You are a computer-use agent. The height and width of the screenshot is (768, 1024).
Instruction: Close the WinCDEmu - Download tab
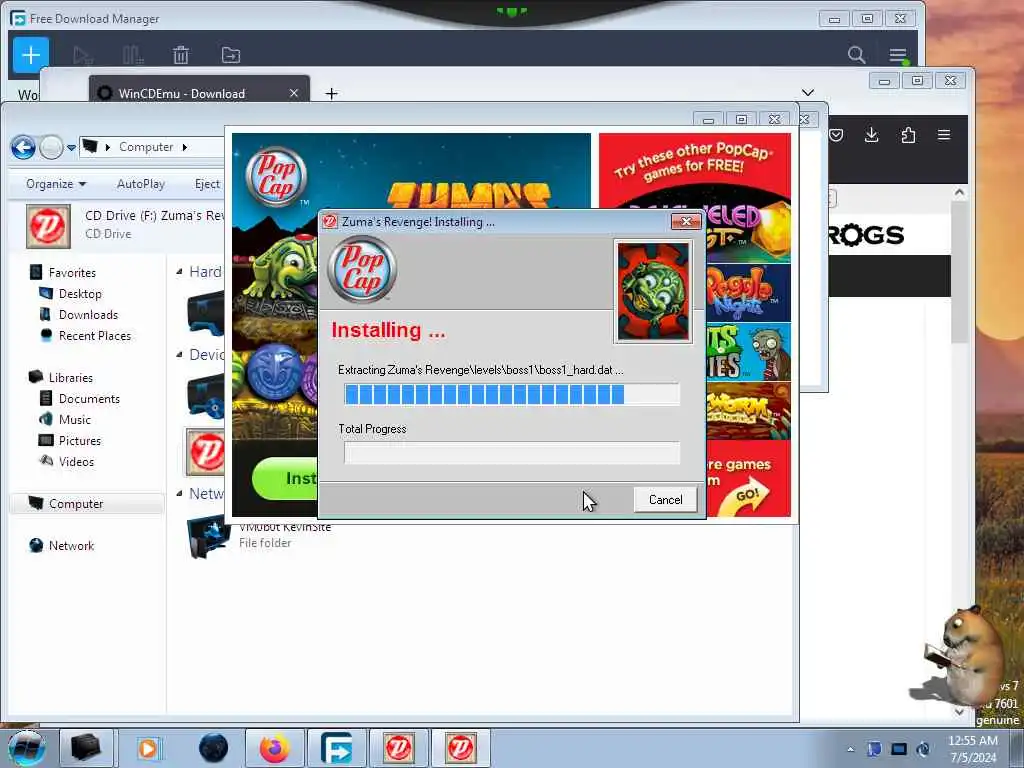click(294, 93)
